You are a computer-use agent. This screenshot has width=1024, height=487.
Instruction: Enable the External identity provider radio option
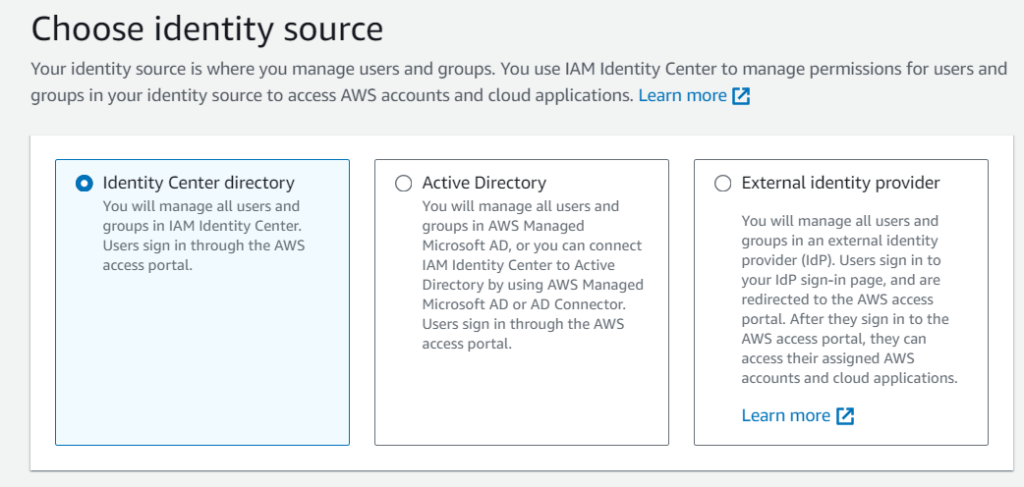[722, 183]
